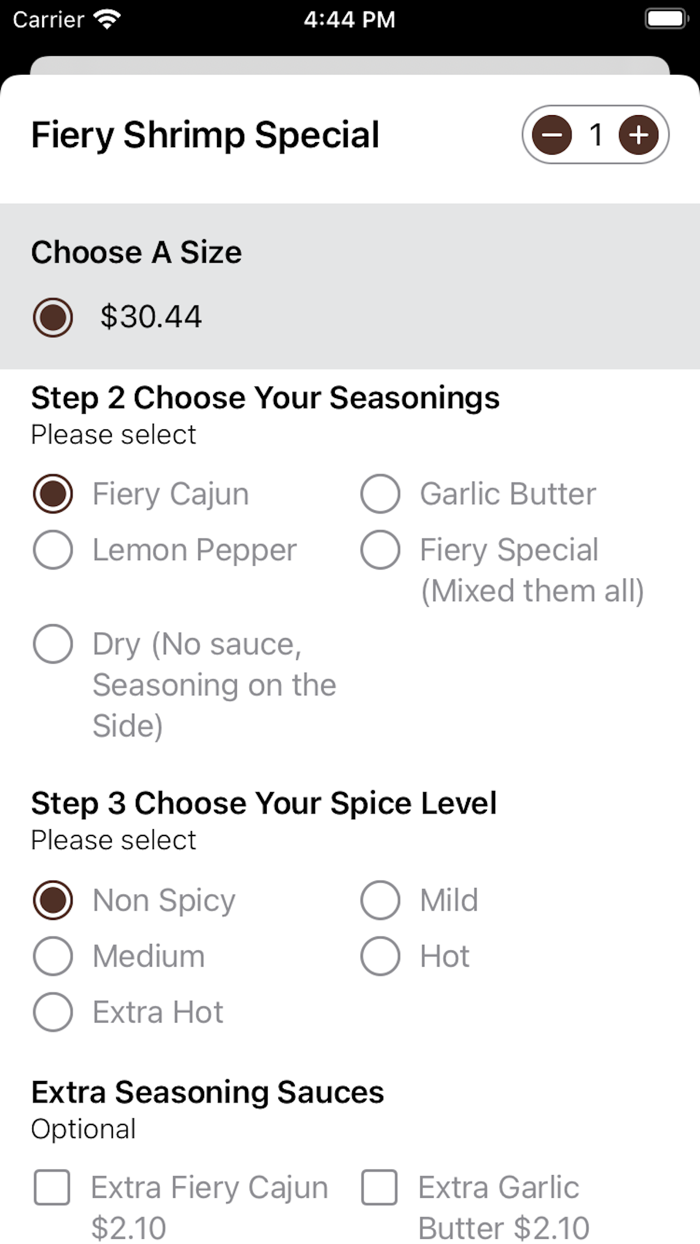The width and height of the screenshot is (700, 1244).
Task: Increase quantity with the plus icon
Action: (x=638, y=135)
